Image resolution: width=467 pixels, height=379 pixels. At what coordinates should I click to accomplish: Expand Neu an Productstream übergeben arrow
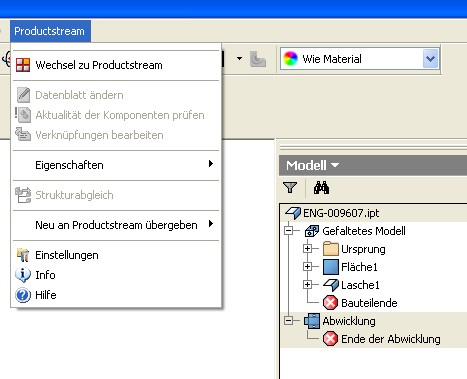coord(211,224)
